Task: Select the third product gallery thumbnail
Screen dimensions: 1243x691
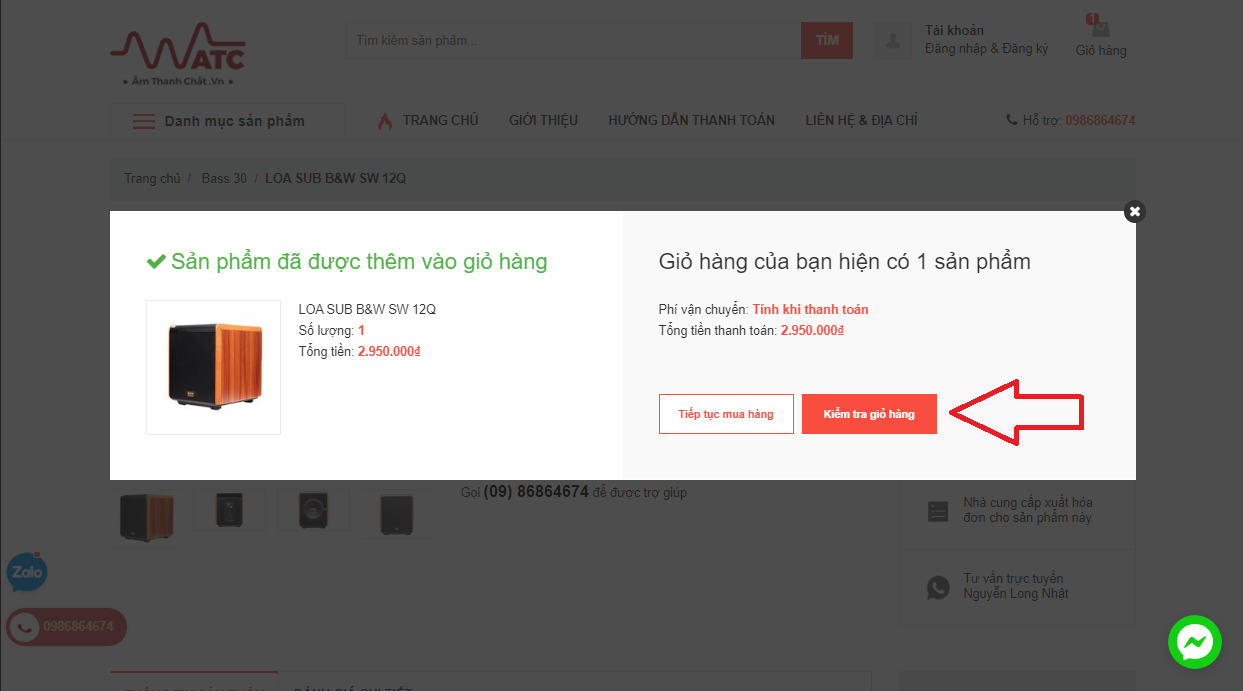Action: pyautogui.click(x=313, y=509)
